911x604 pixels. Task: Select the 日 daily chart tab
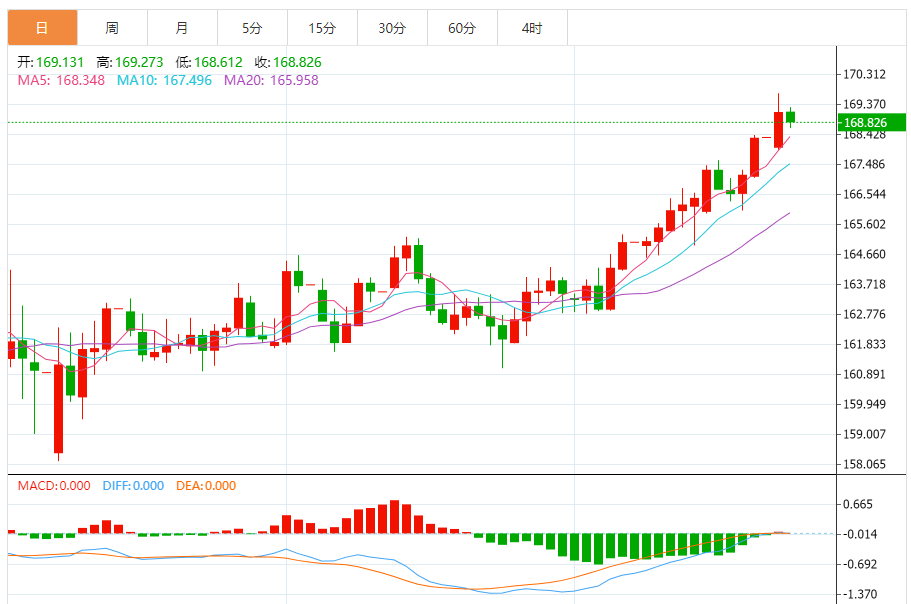(42, 28)
